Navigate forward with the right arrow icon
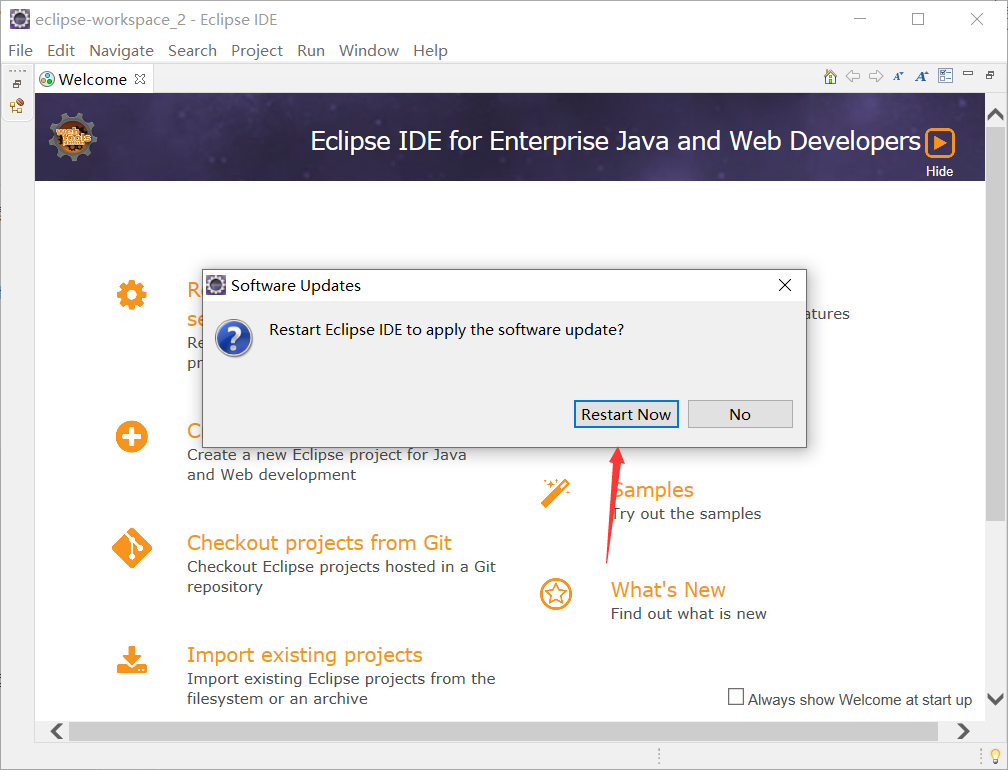Image resolution: width=1008 pixels, height=770 pixels. click(876, 76)
